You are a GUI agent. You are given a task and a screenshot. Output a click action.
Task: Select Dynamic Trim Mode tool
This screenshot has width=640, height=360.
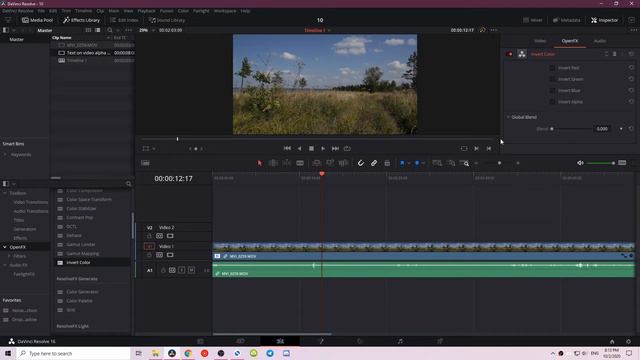(287, 163)
